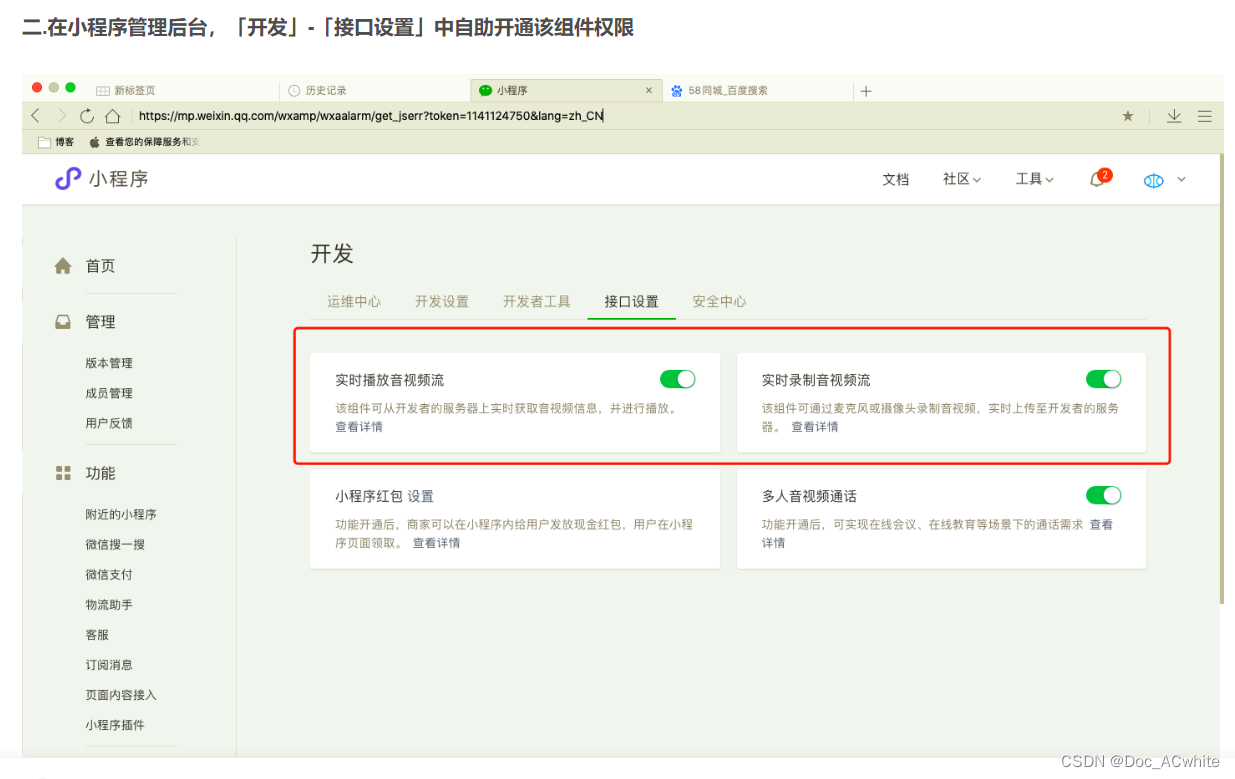Viewport: 1235px width, 779px height.
Task: Open 小程序插件 in sidebar
Action: tap(115, 724)
